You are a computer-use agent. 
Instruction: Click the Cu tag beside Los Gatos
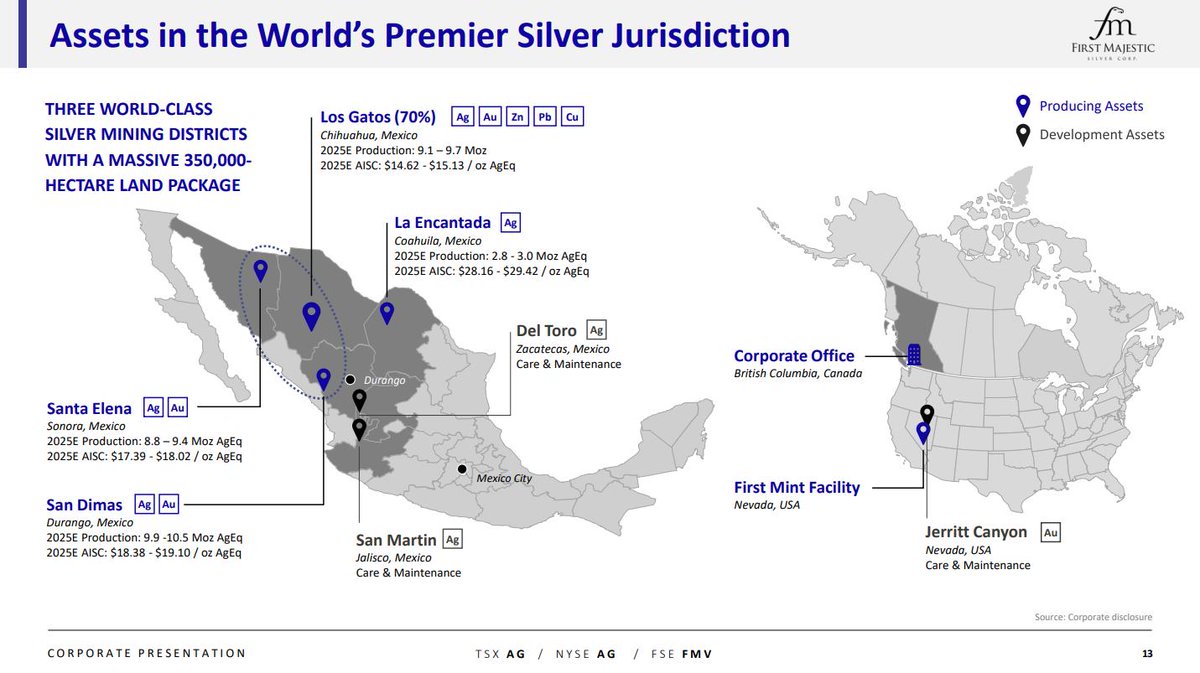(572, 116)
